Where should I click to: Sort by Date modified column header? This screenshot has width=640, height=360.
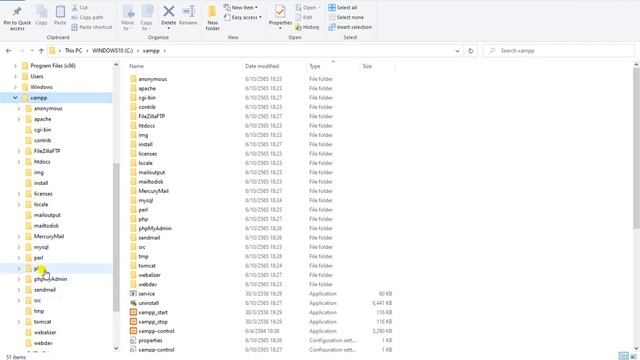tap(262, 66)
